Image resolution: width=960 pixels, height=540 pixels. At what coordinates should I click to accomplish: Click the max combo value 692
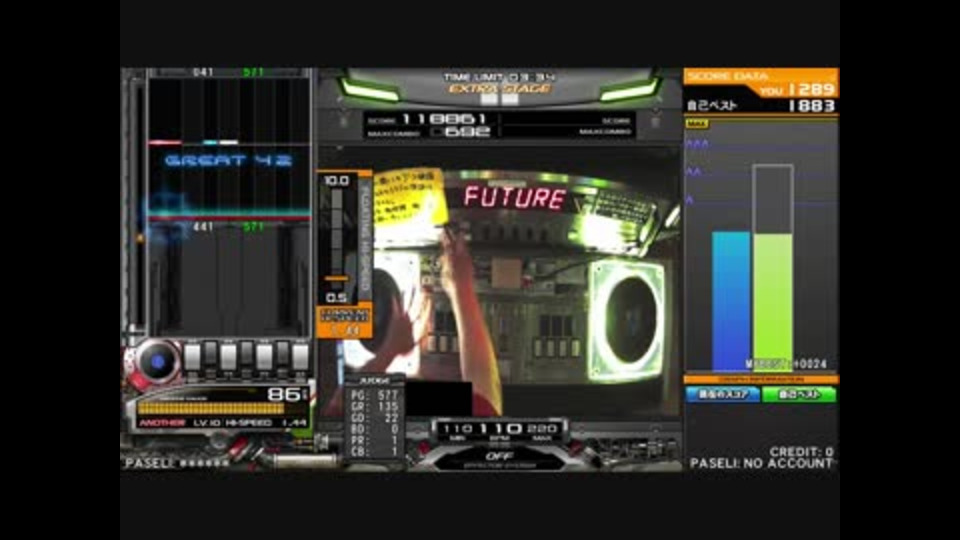468,132
